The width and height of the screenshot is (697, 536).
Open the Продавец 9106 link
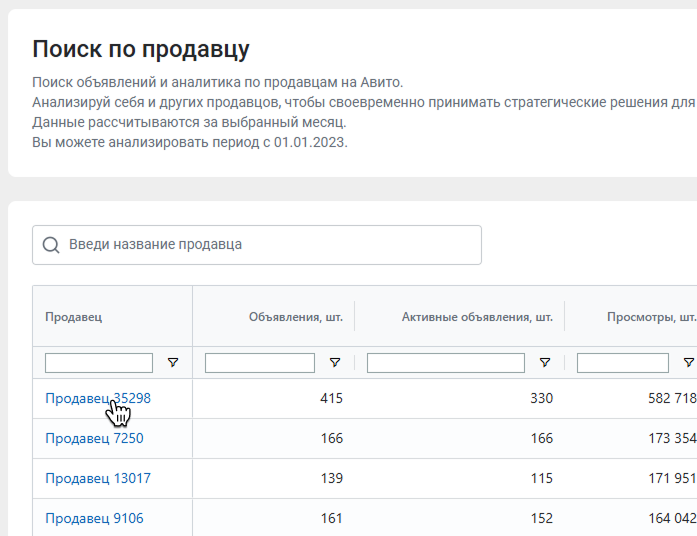[94, 518]
